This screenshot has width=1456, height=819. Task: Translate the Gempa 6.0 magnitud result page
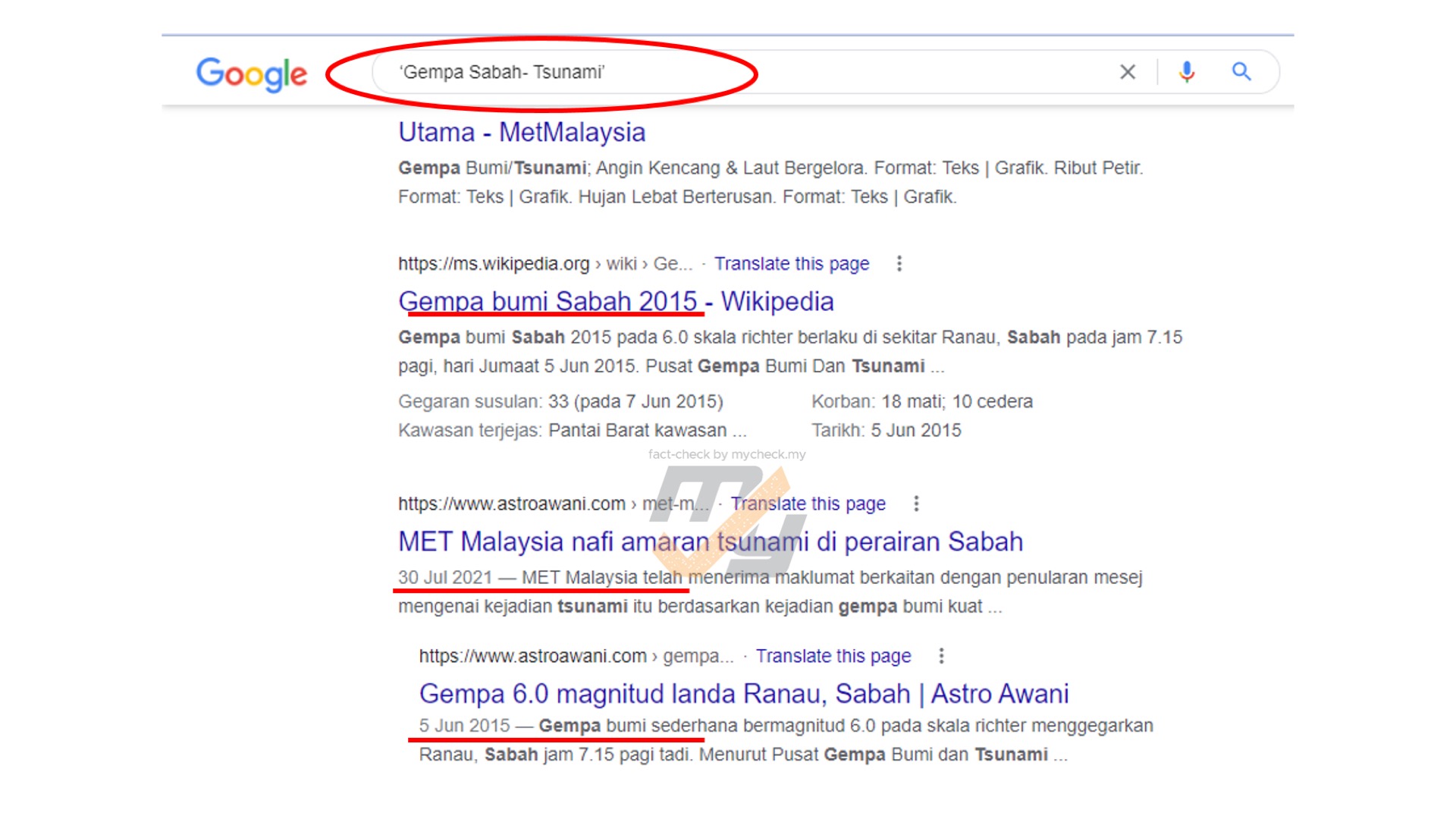(833, 656)
